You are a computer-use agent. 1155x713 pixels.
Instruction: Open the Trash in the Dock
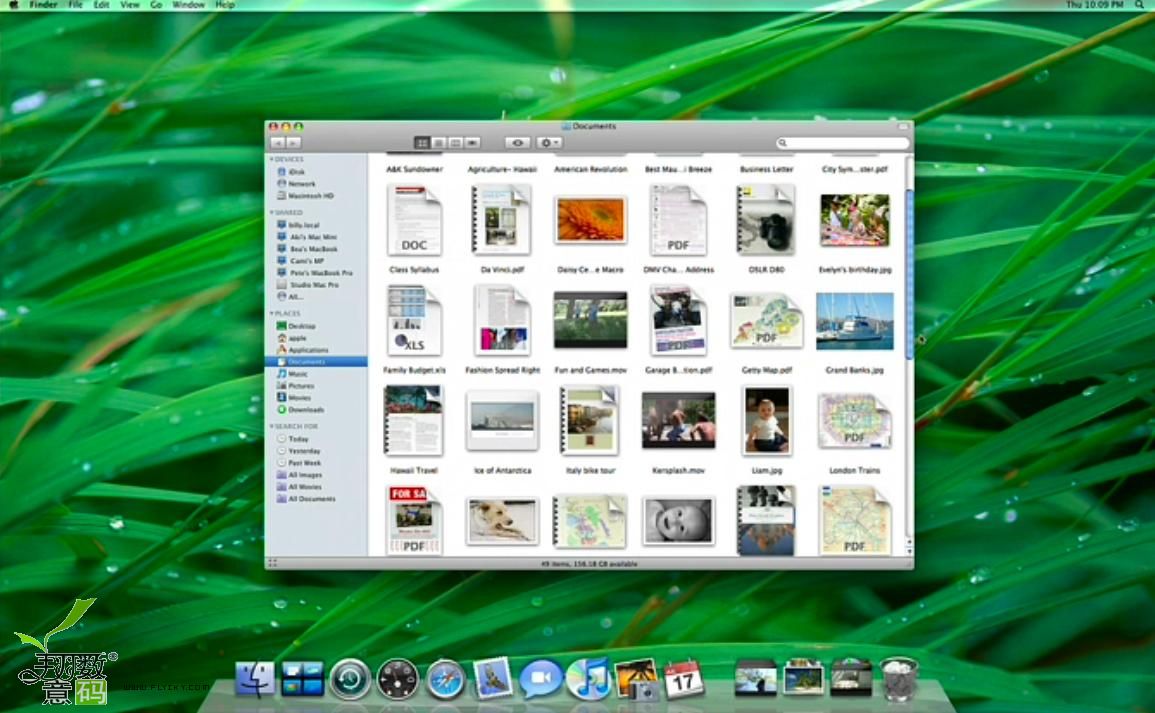[899, 679]
